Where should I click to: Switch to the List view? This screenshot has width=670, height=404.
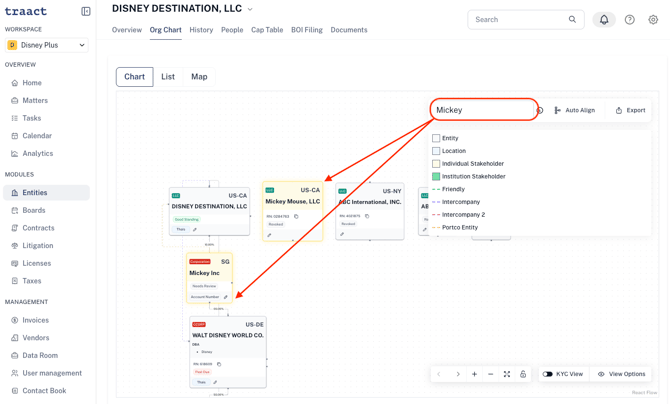tap(168, 77)
